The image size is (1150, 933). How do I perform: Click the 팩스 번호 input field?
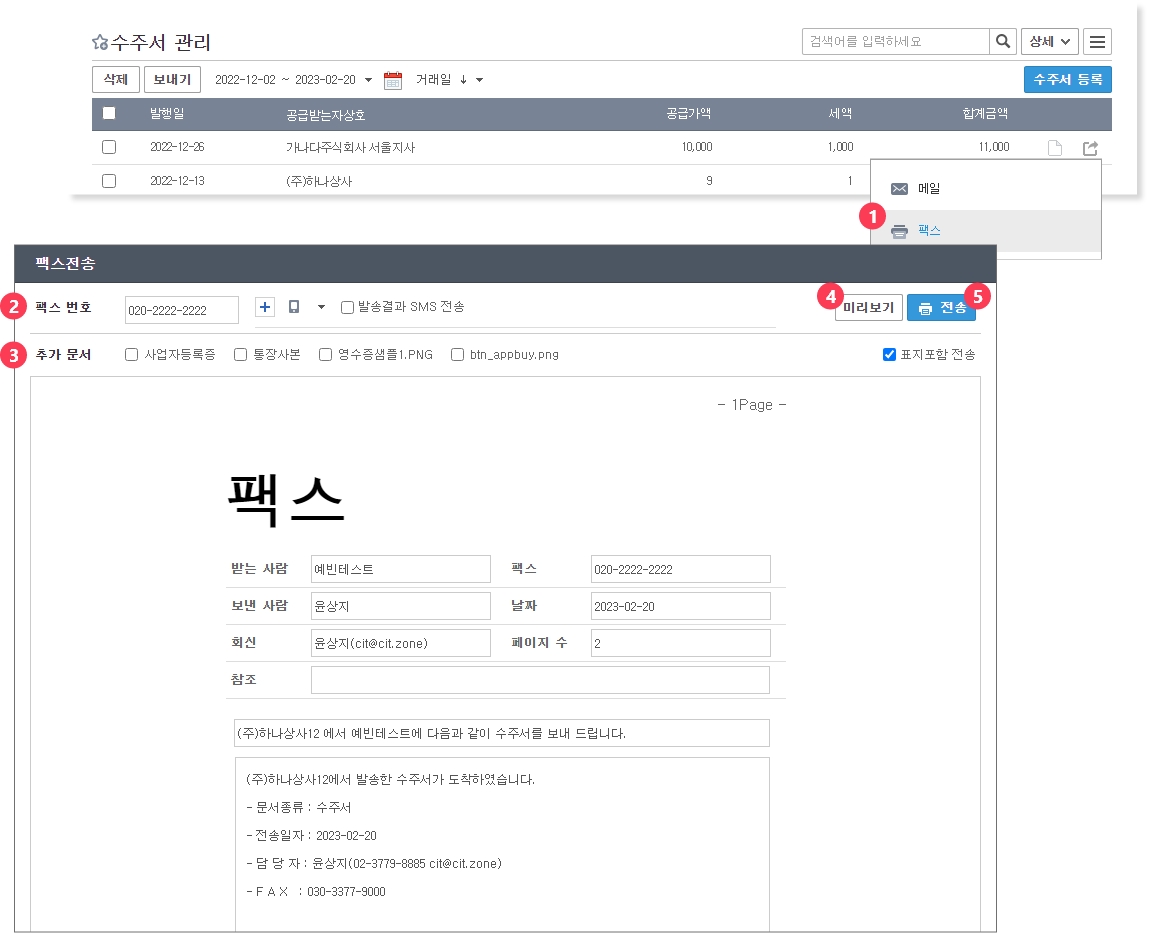(x=181, y=310)
